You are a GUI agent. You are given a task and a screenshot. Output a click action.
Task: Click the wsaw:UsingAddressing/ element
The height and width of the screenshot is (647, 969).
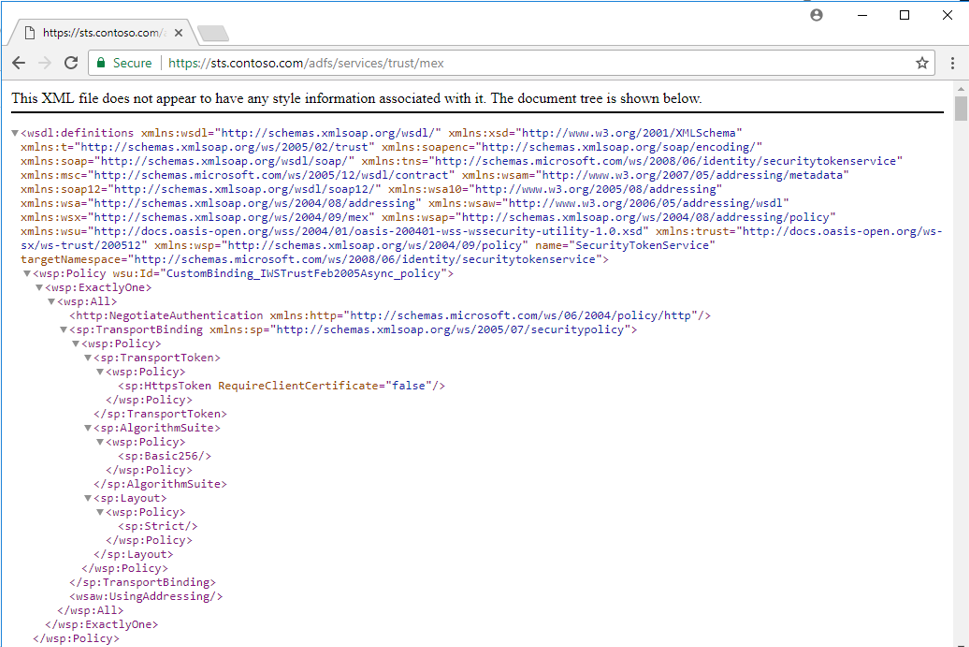coord(146,596)
